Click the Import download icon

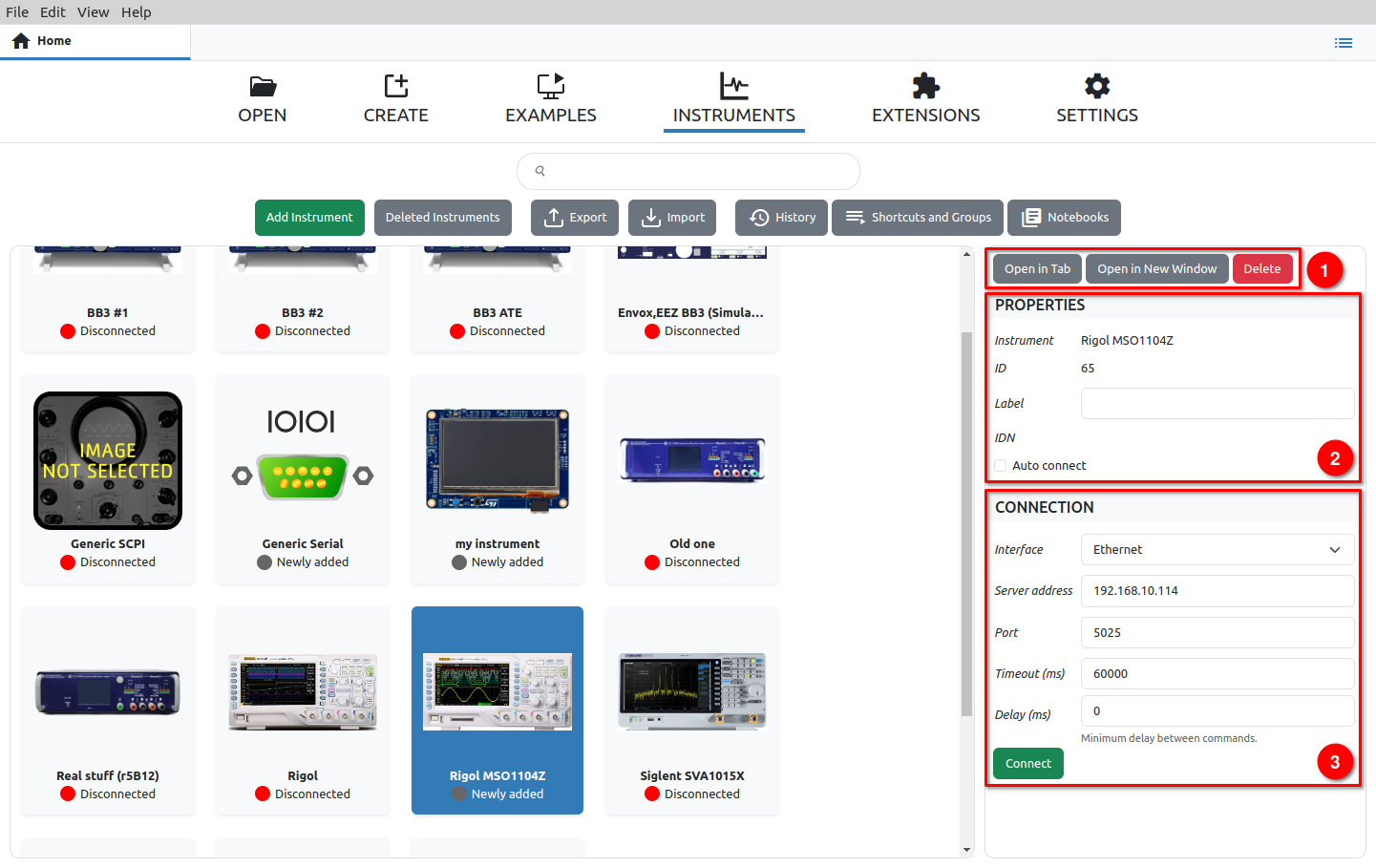[x=651, y=218]
